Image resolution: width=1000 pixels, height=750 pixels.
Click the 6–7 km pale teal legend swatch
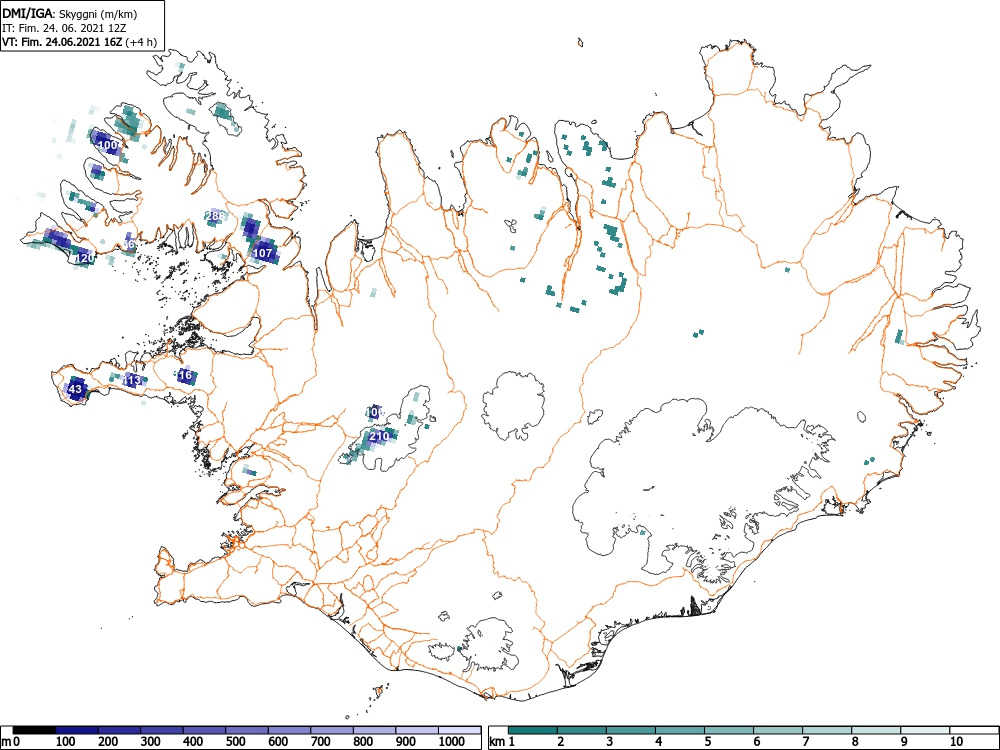(x=778, y=730)
